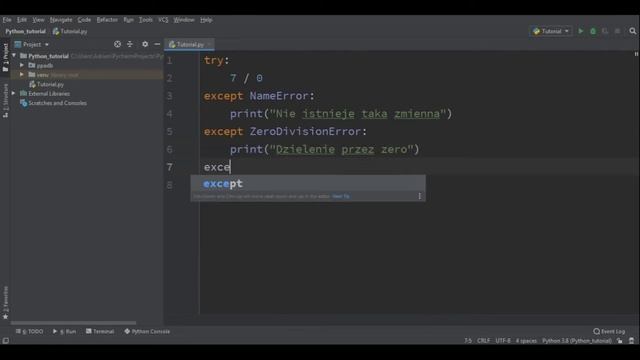Open the Tutorial run configuration dropdown
The image size is (640, 360).
(551, 31)
